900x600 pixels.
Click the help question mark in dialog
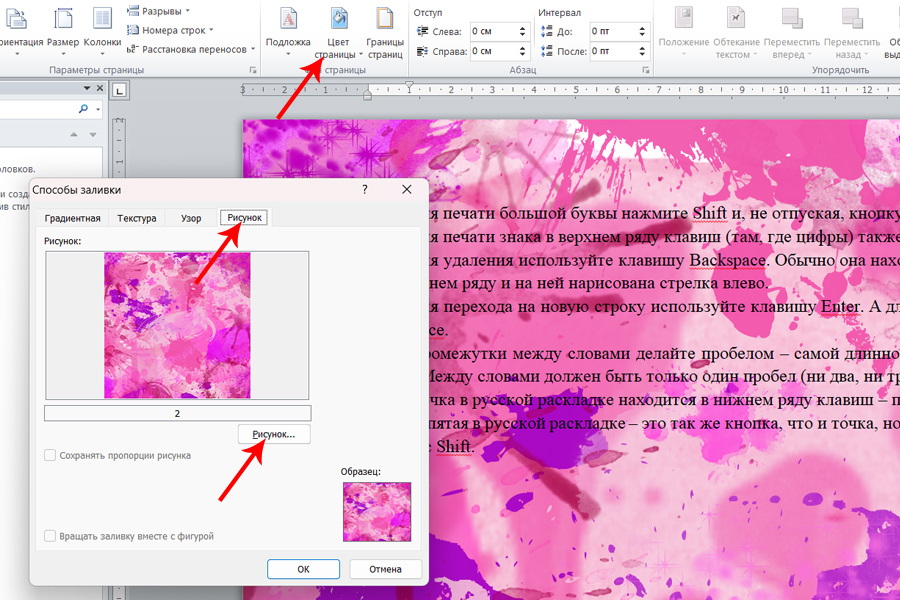tap(365, 189)
